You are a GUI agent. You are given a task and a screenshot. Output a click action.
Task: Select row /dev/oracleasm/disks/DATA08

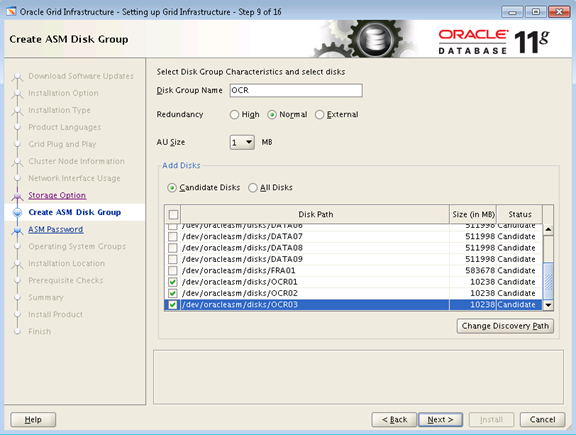[x=353, y=248]
